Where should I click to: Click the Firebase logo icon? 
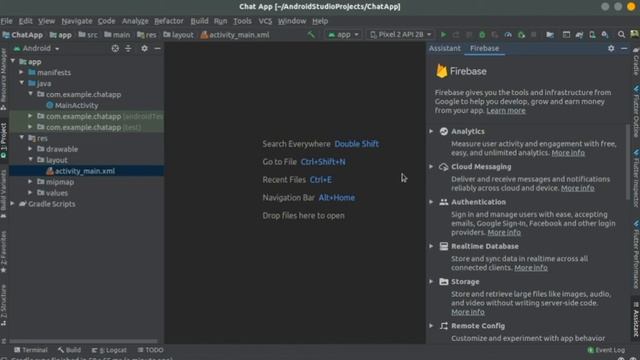tap(441, 71)
